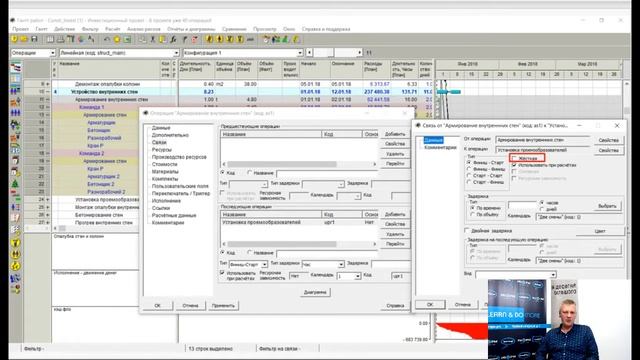Open the Анализ рисков menu

144,29
